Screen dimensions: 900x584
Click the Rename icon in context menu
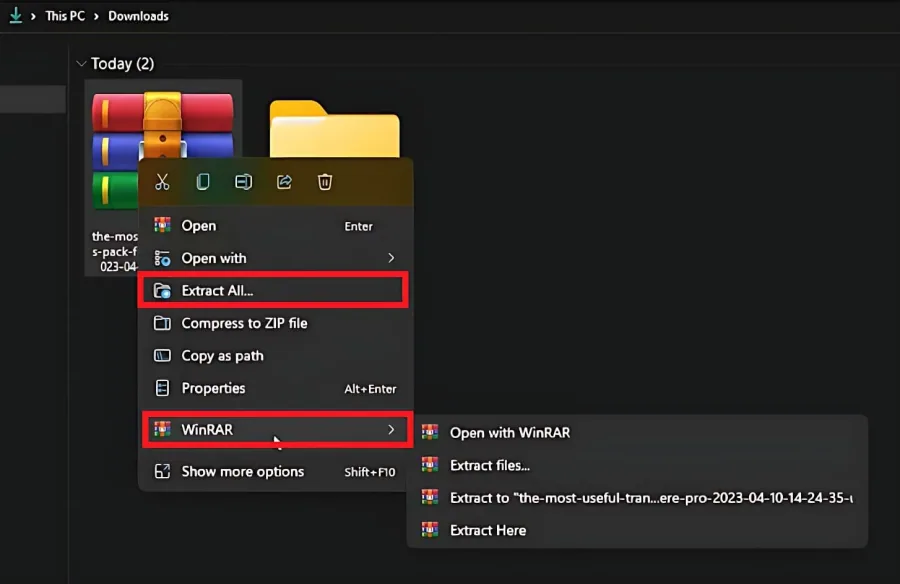243,182
